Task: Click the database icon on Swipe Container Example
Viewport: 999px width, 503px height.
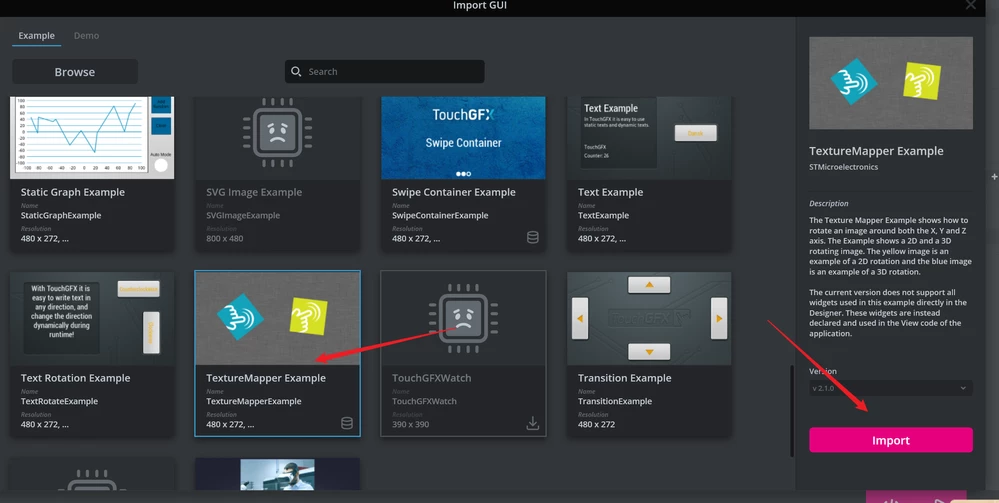Action: 533,237
